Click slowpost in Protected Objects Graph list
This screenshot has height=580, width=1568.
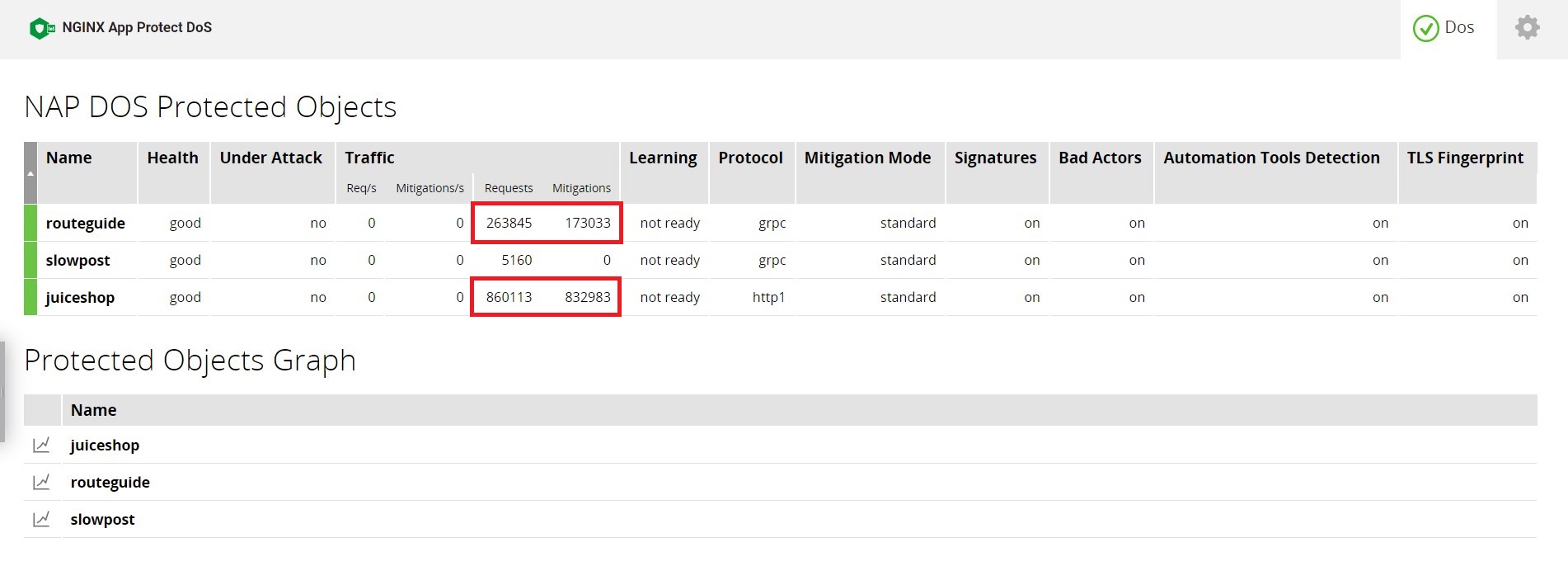[102, 519]
